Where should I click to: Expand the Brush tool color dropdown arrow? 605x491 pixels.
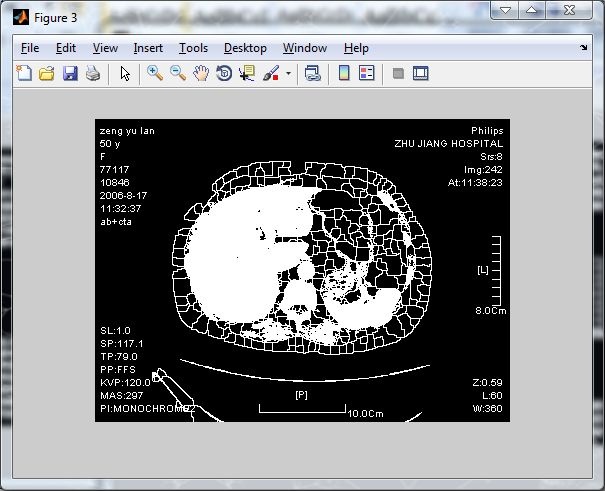tap(289, 73)
